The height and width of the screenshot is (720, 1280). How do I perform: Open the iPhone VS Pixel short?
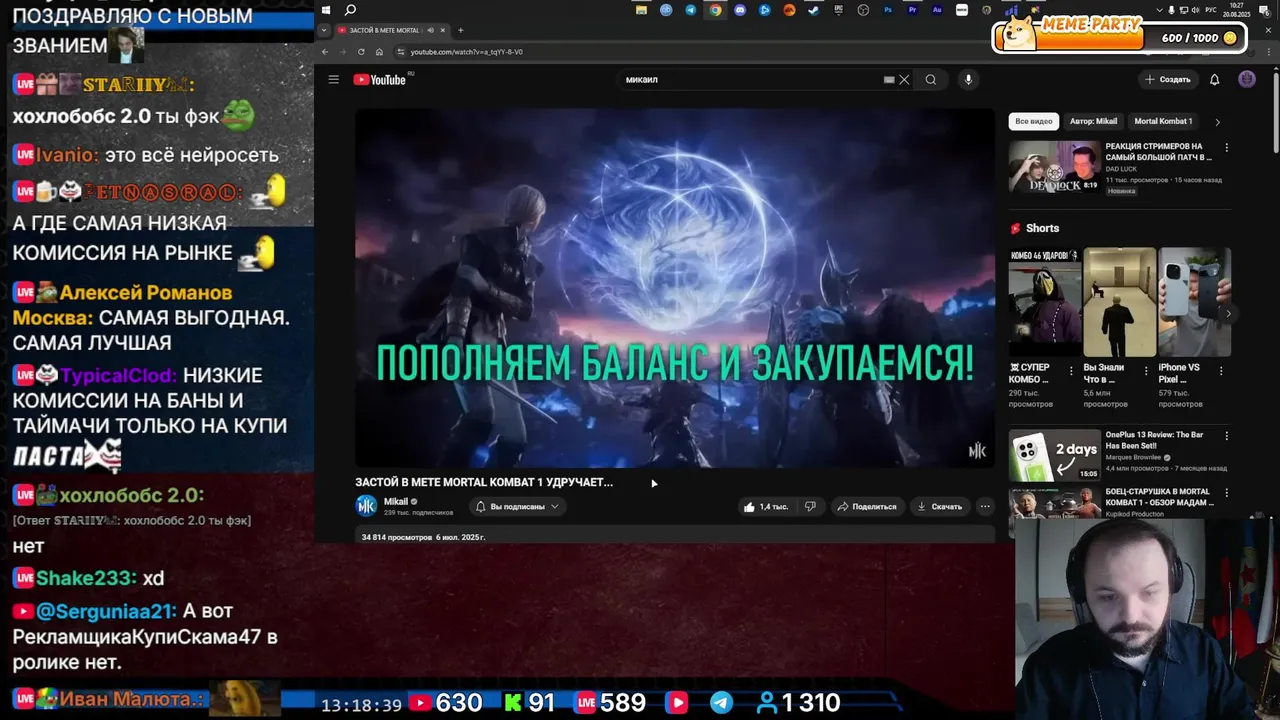click(1194, 303)
